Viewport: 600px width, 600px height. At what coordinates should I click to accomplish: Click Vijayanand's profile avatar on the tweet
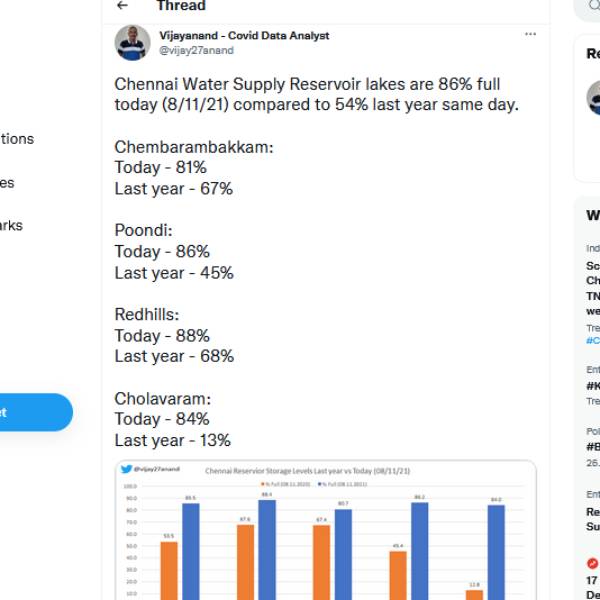pos(132,43)
